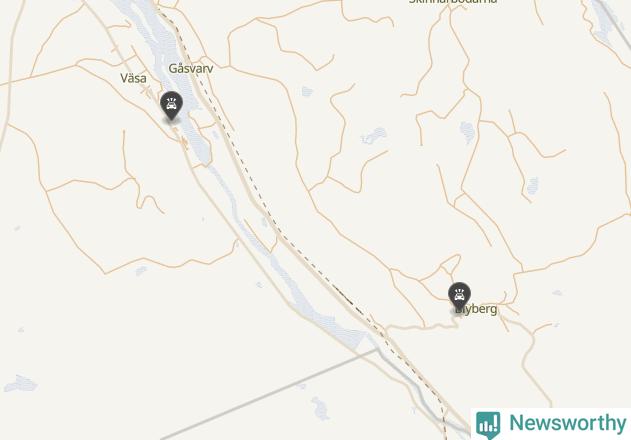Click the Blyberg village label
Viewport: 631px width, 440px height.
click(476, 309)
